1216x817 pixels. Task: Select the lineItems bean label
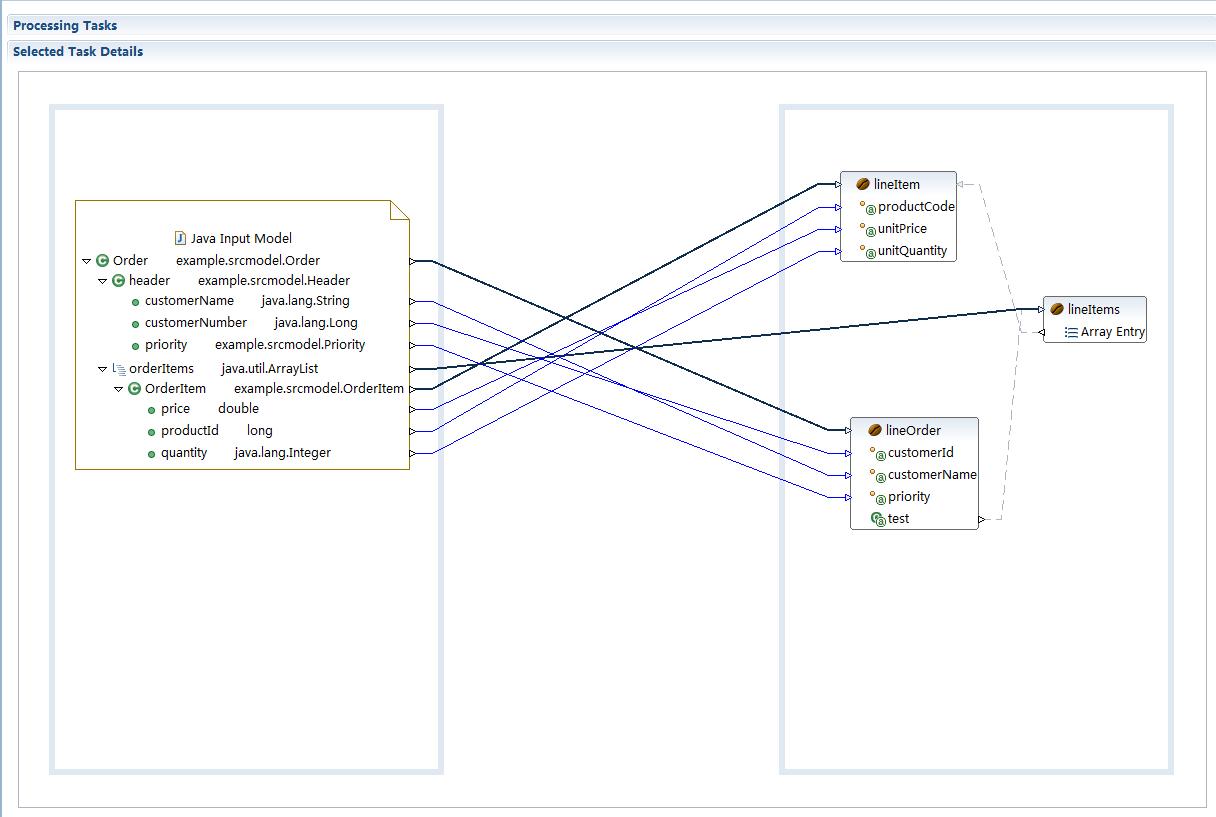[1094, 310]
